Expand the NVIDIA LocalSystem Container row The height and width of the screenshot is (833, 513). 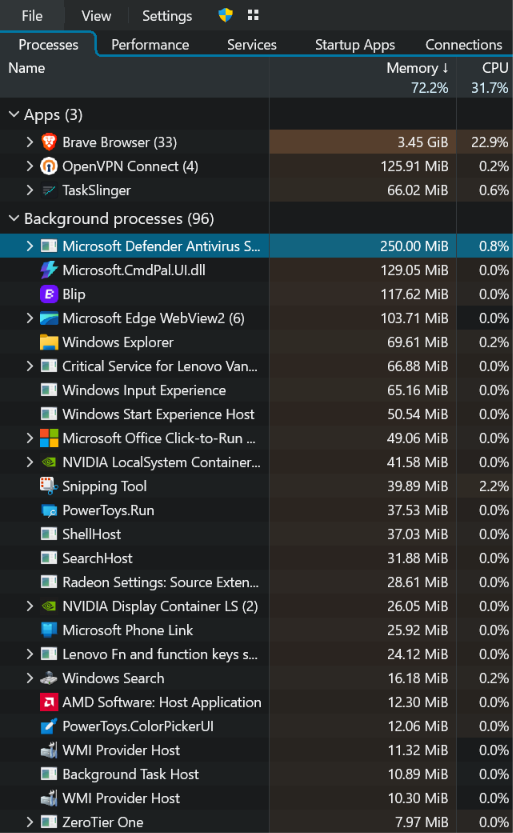pyautogui.click(x=30, y=462)
